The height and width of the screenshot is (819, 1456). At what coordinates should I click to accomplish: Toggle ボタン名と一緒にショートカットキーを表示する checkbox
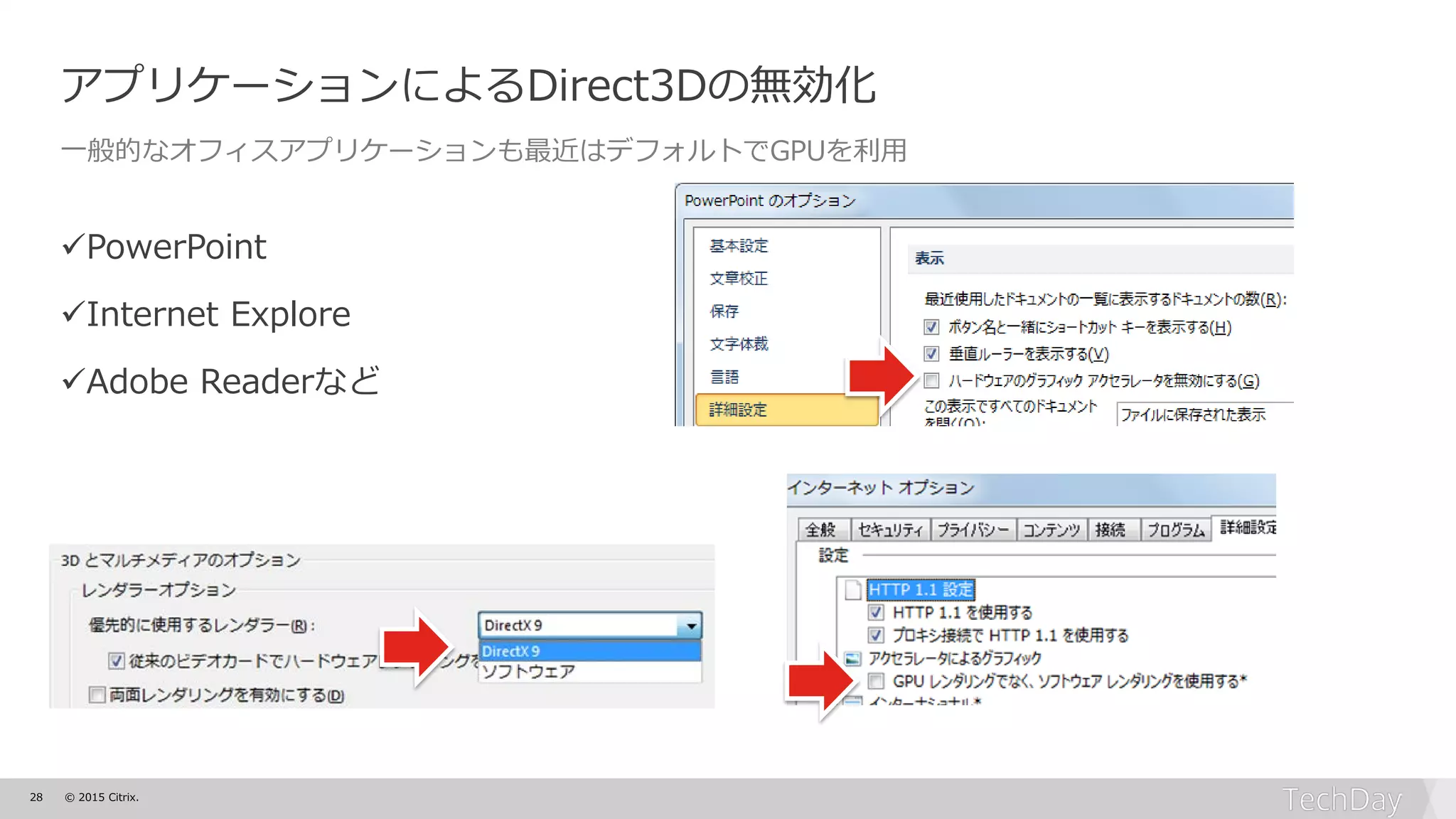931,327
